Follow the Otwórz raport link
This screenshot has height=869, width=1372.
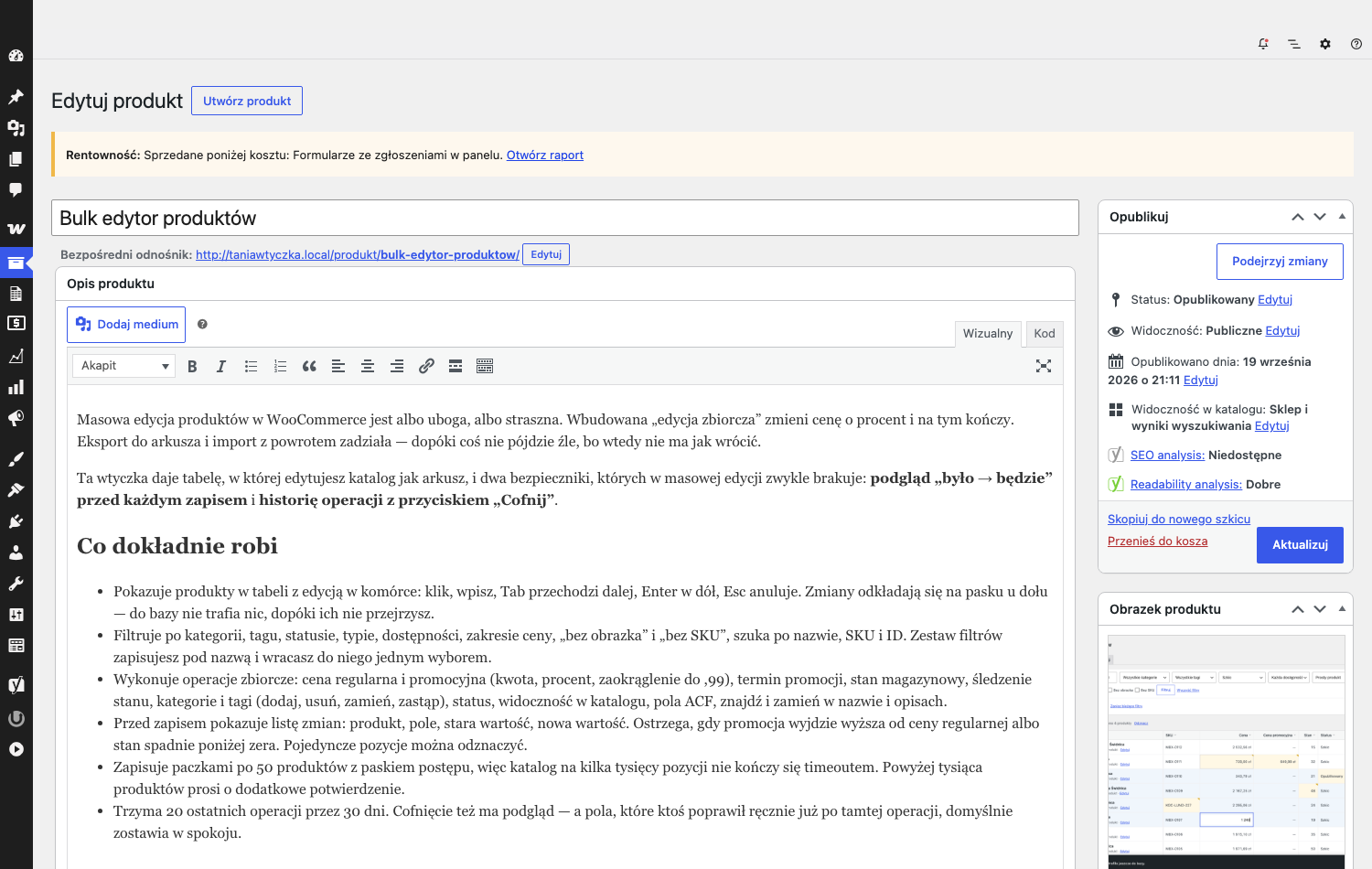point(545,156)
